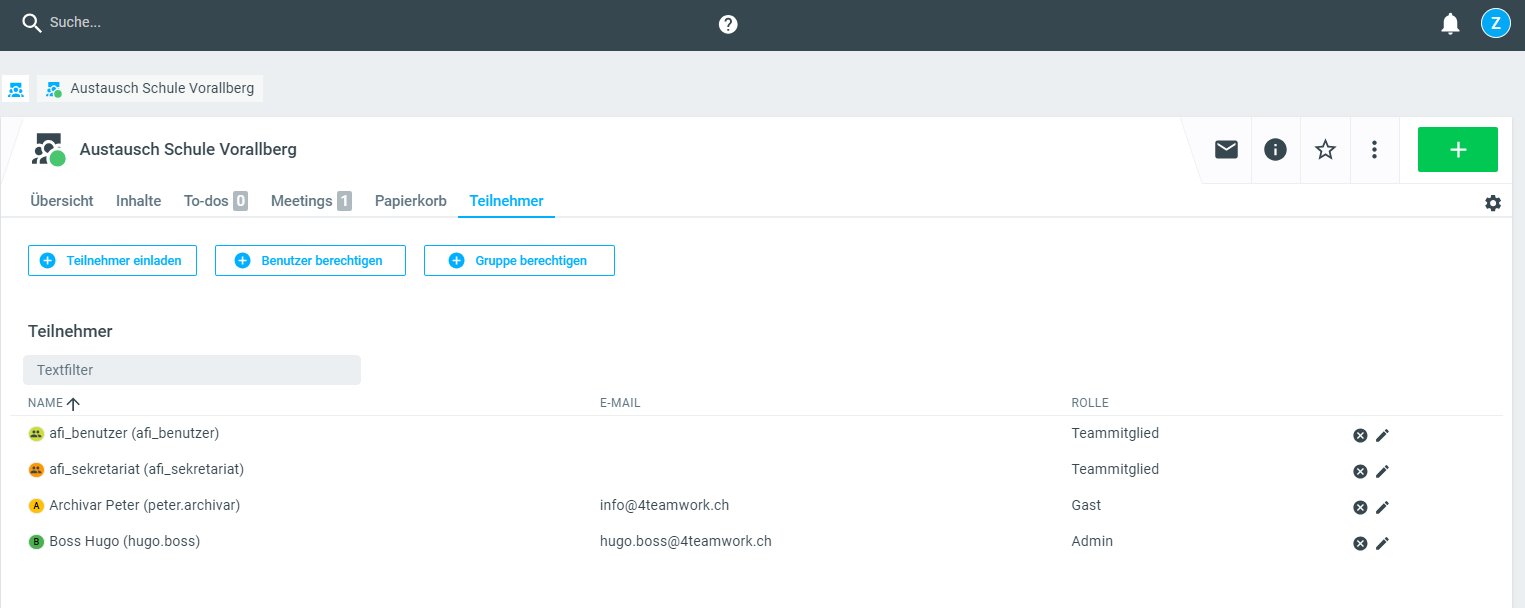Viewport: 1525px width, 608px height.
Task: Click the envelope mail icon
Action: 1226,150
